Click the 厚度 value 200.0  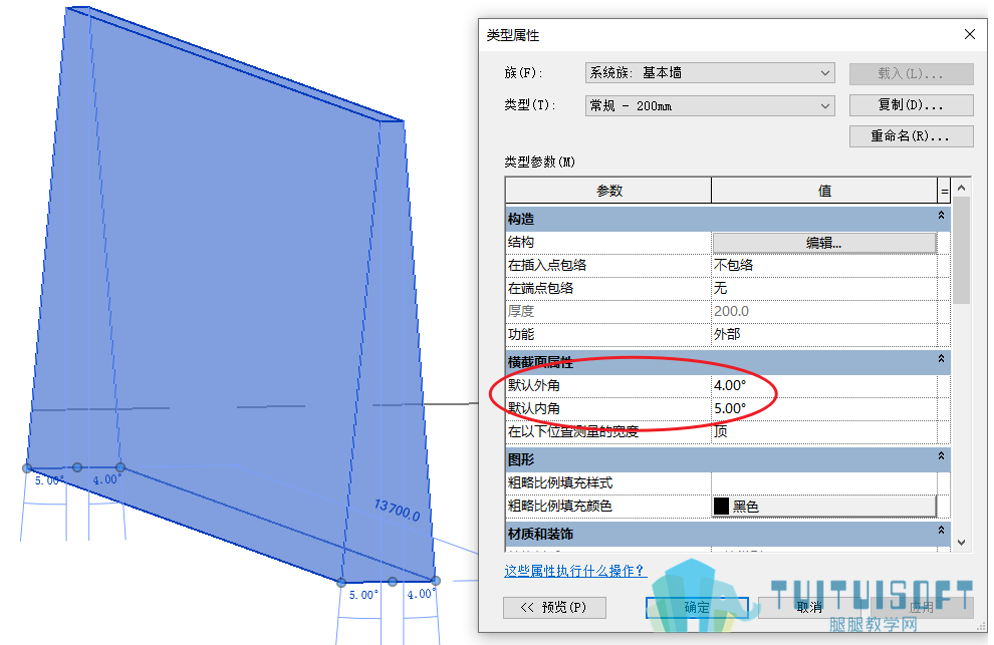click(x=823, y=311)
